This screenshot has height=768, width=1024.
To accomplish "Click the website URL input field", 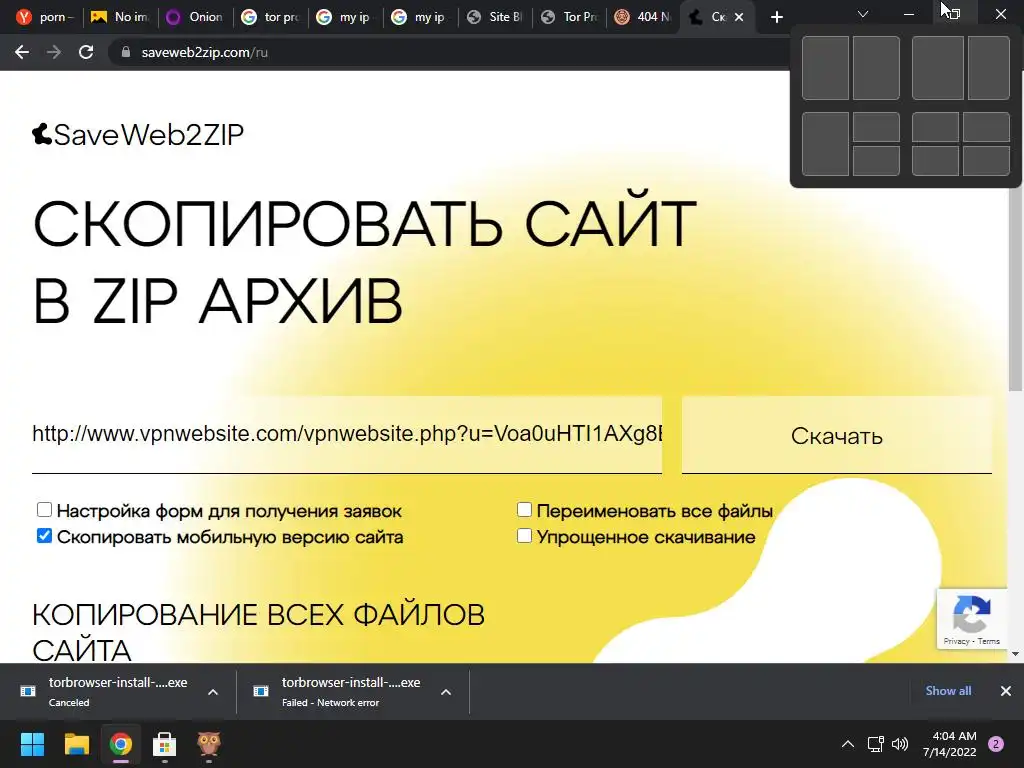I will (347, 434).
